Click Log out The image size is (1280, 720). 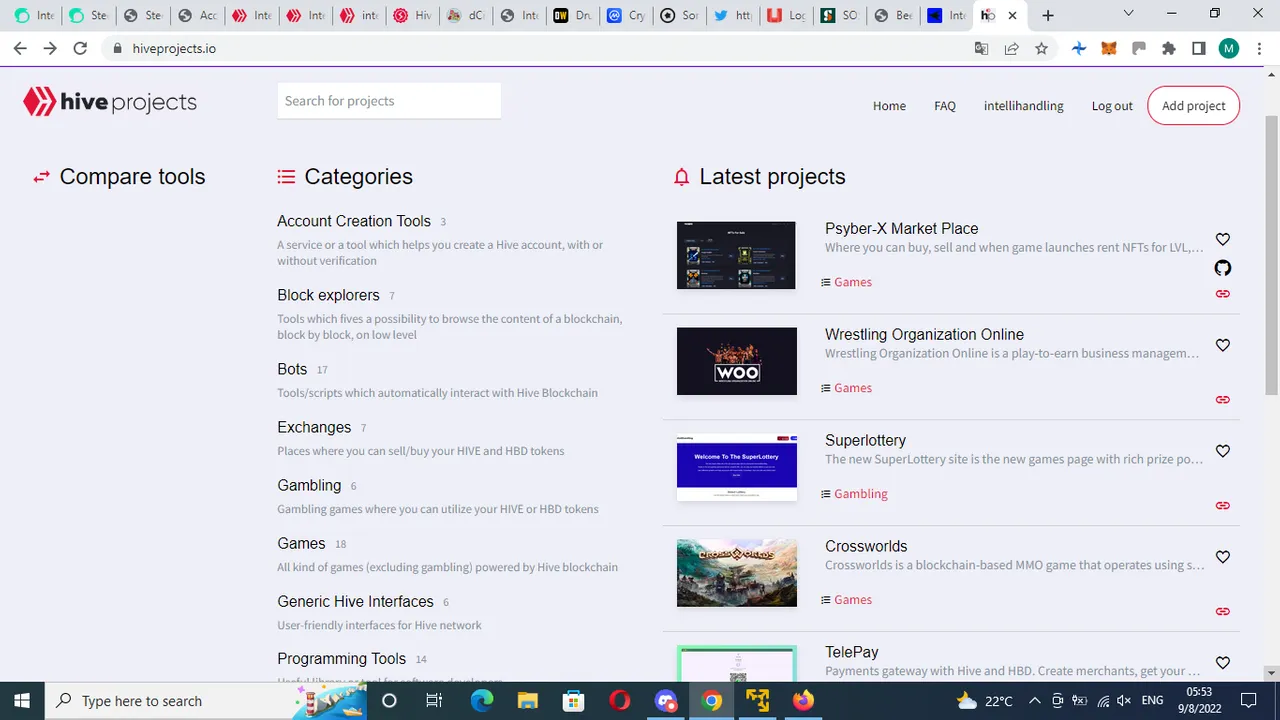[1112, 105]
